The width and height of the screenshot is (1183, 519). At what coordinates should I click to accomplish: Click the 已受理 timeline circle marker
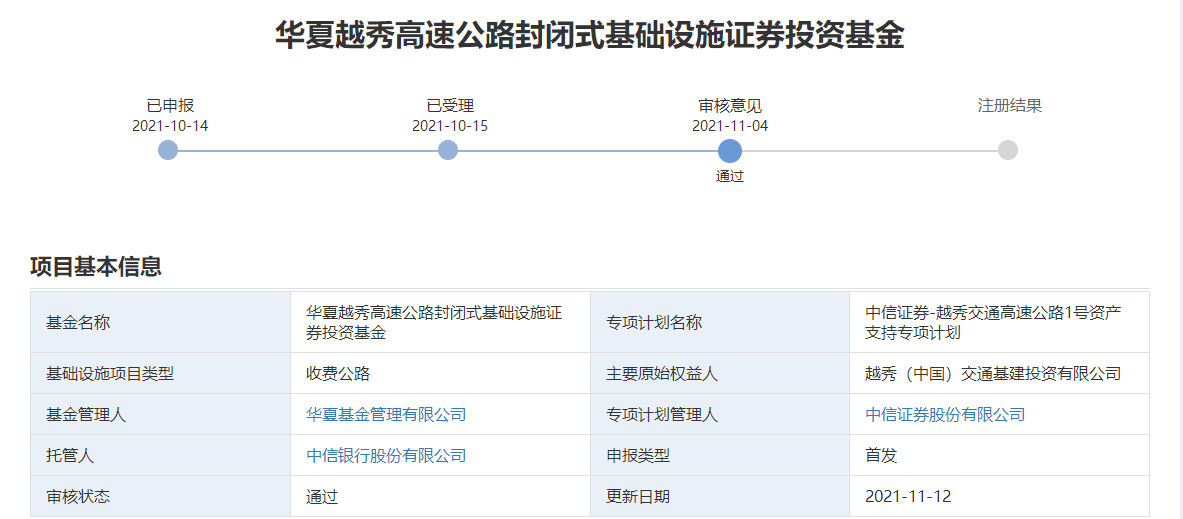448,150
